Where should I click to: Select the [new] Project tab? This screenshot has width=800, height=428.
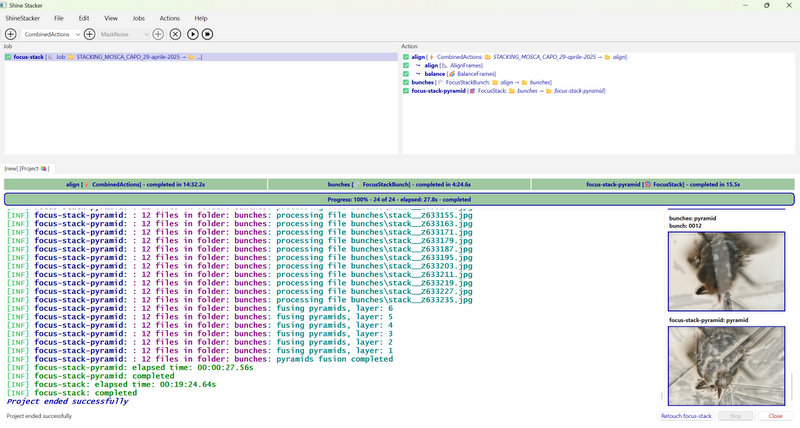click(x=26, y=168)
